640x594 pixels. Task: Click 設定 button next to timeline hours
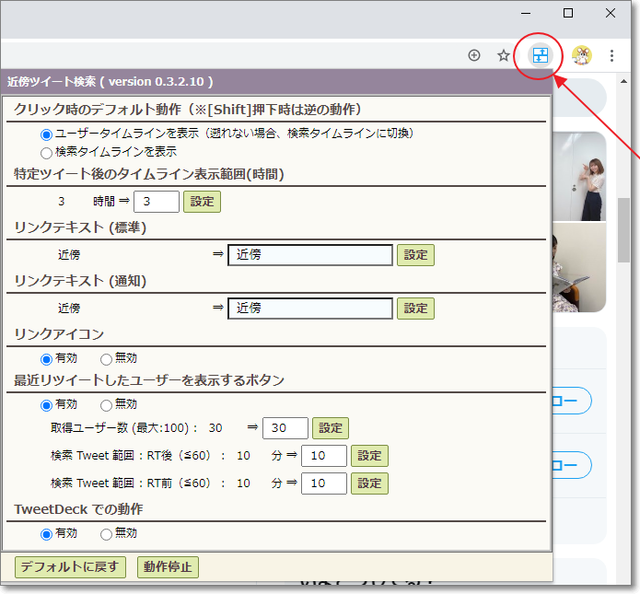click(x=202, y=201)
